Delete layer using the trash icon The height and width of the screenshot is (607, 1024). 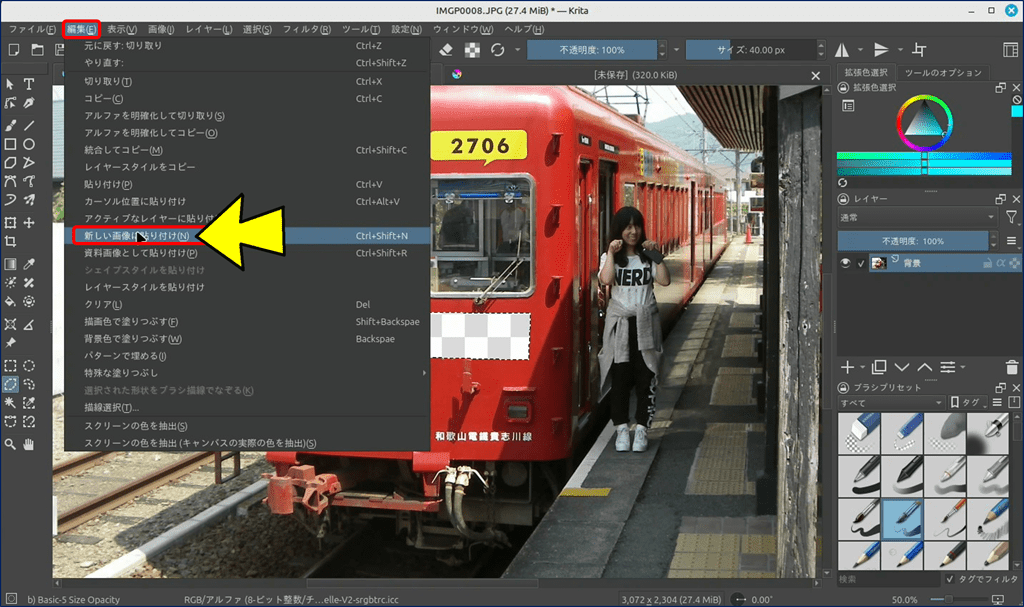(x=1012, y=368)
